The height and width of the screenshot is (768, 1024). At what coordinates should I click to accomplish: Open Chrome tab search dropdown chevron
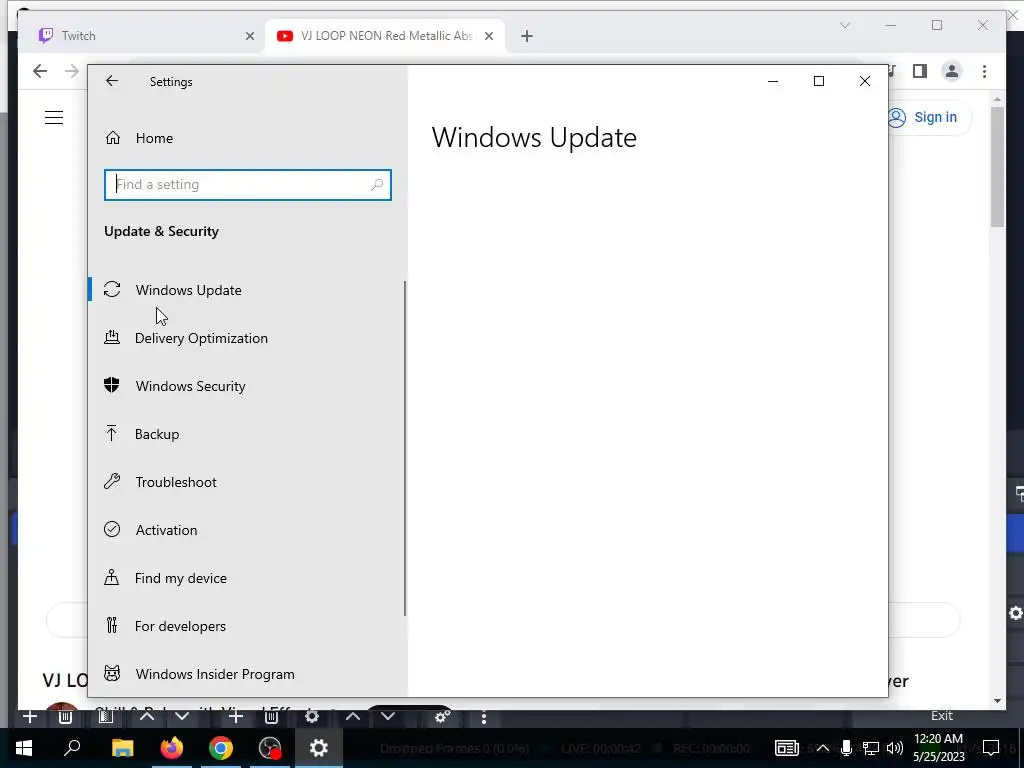pyautogui.click(x=844, y=25)
